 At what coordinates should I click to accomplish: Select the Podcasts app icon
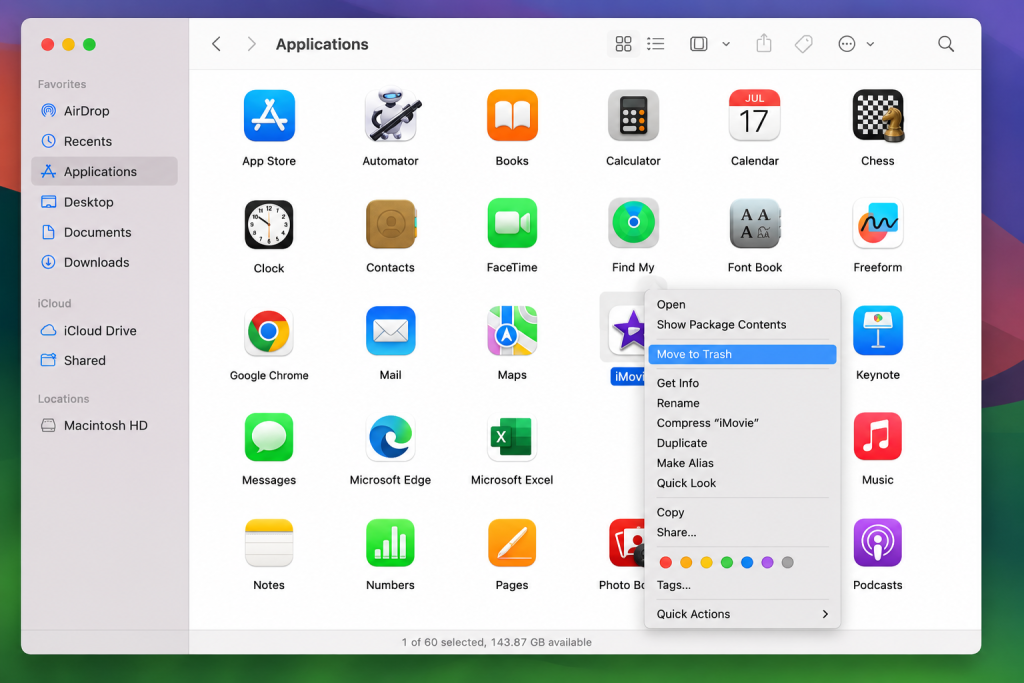point(878,543)
